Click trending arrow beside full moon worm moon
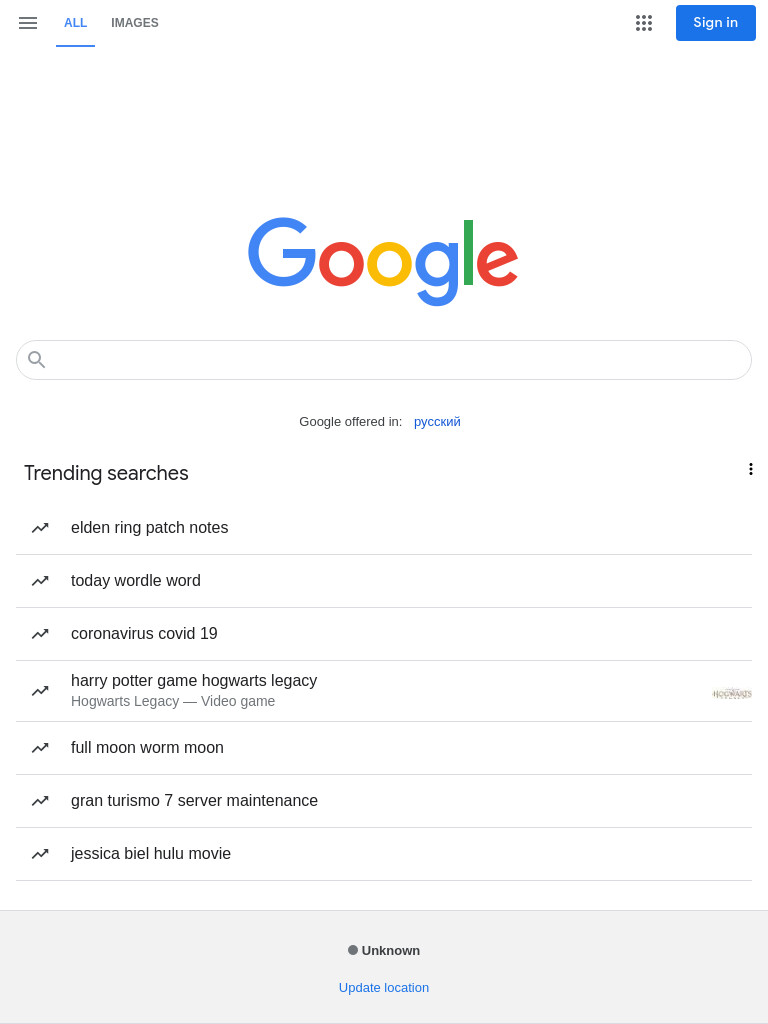The height and width of the screenshot is (1024, 768). 40,748
